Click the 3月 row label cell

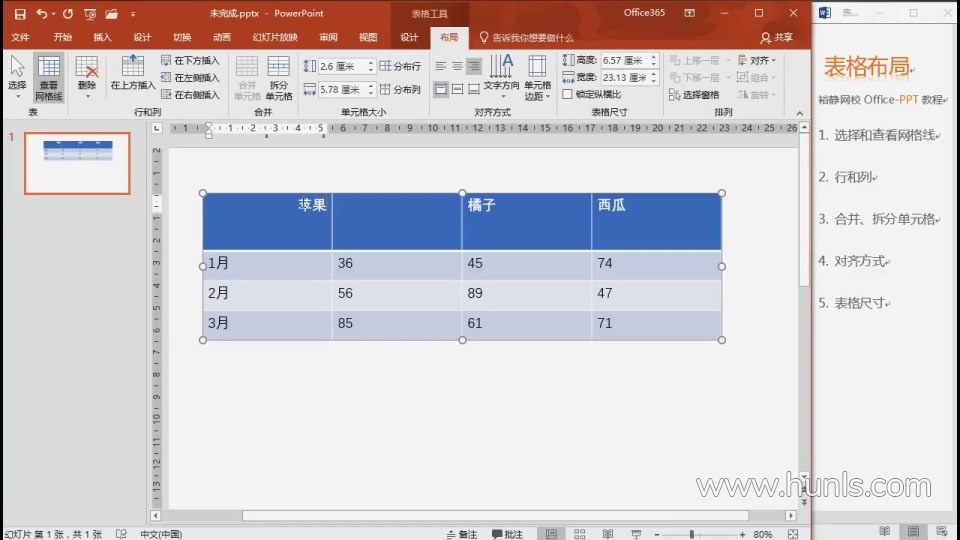tap(268, 323)
